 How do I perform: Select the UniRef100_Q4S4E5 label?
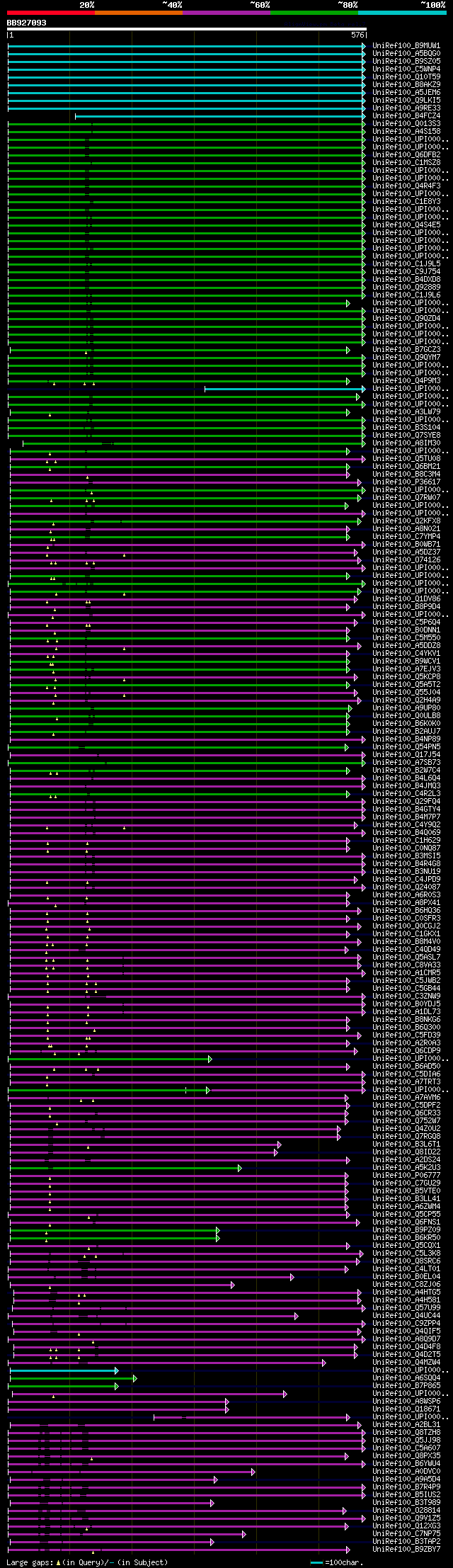point(406,225)
